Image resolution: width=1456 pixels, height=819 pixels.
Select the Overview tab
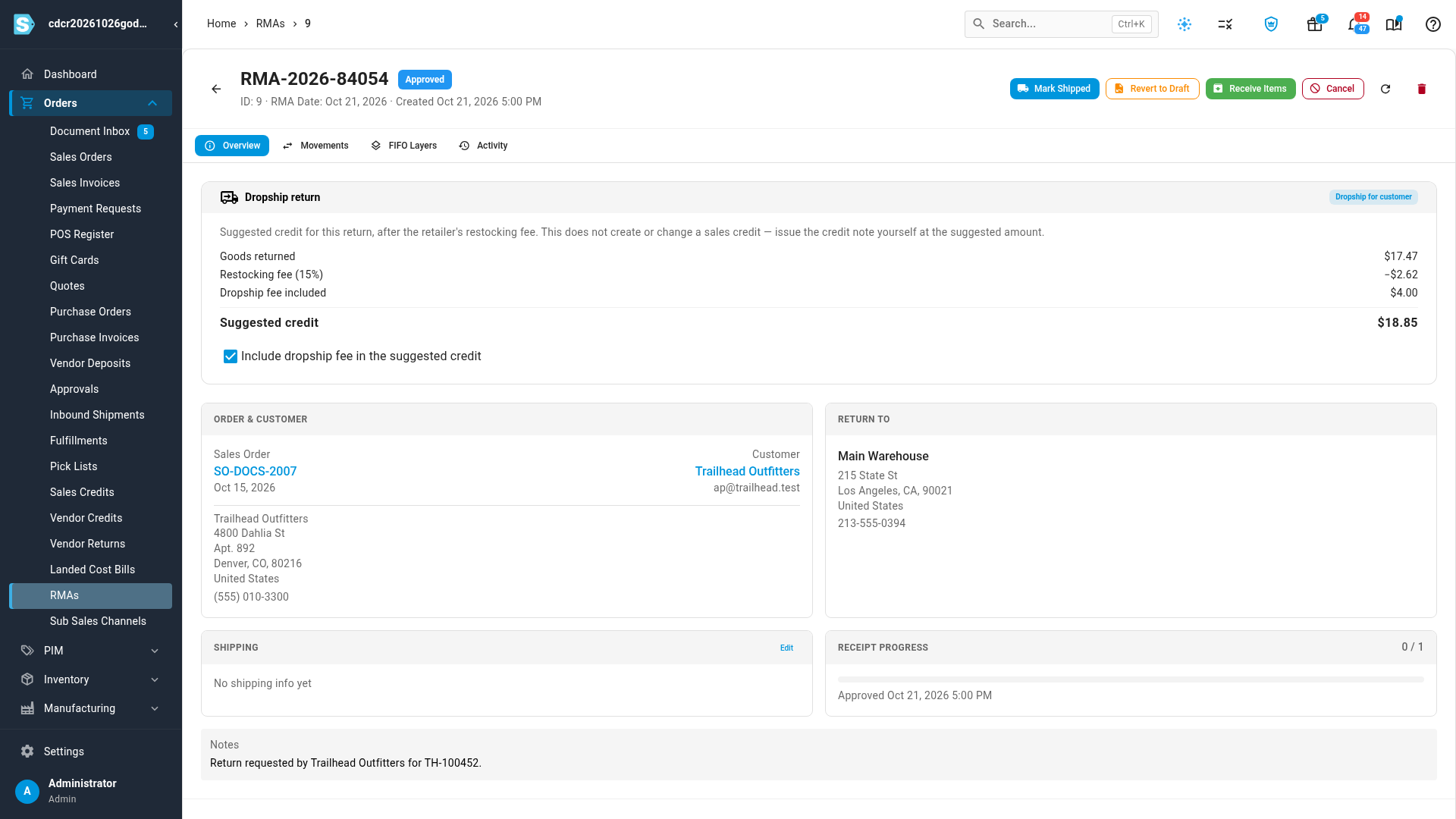coord(232,146)
